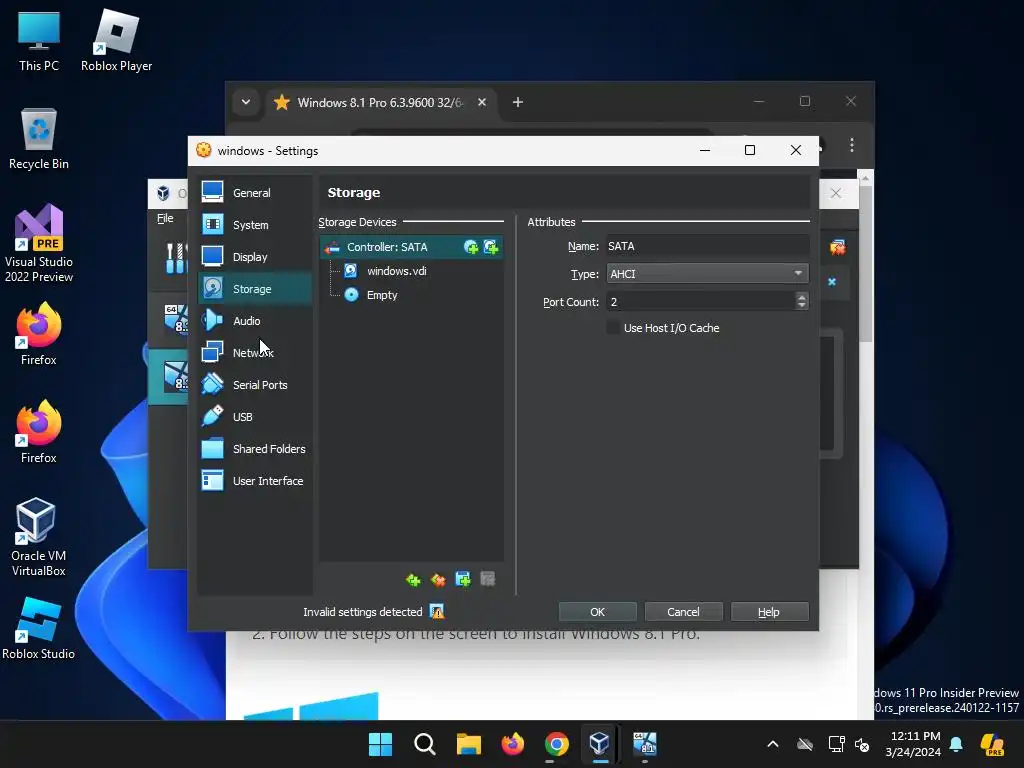1024x768 pixels.
Task: Confirm settings with OK button
Action: (598, 612)
